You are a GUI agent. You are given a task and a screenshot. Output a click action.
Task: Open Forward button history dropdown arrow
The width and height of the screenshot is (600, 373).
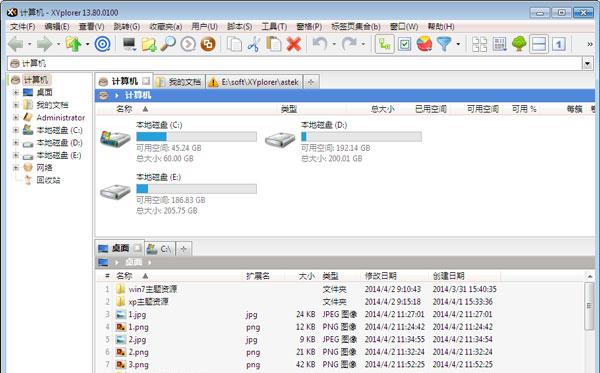click(x=58, y=44)
